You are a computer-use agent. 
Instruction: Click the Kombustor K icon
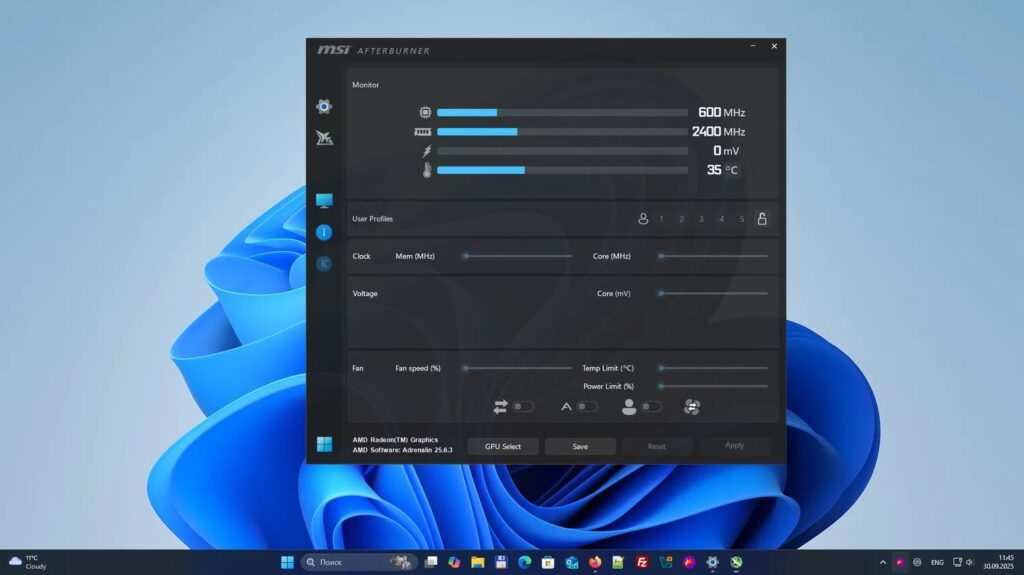pos(324,264)
